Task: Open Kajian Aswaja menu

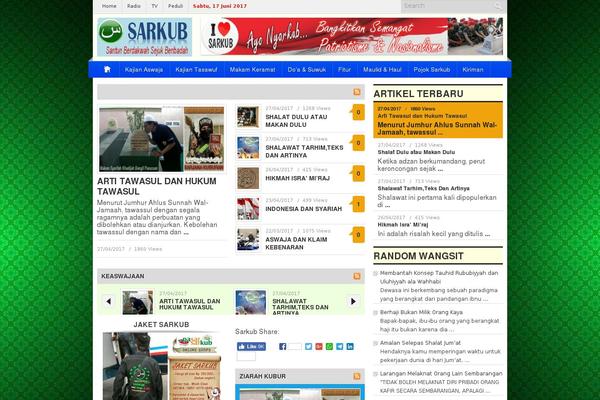Action: pyautogui.click(x=144, y=70)
